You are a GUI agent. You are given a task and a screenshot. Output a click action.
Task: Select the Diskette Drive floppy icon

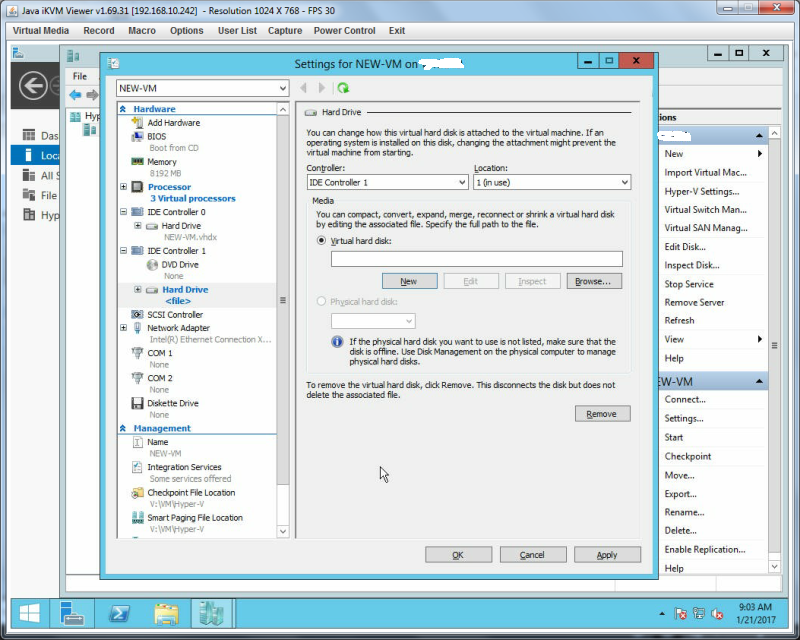(137, 403)
